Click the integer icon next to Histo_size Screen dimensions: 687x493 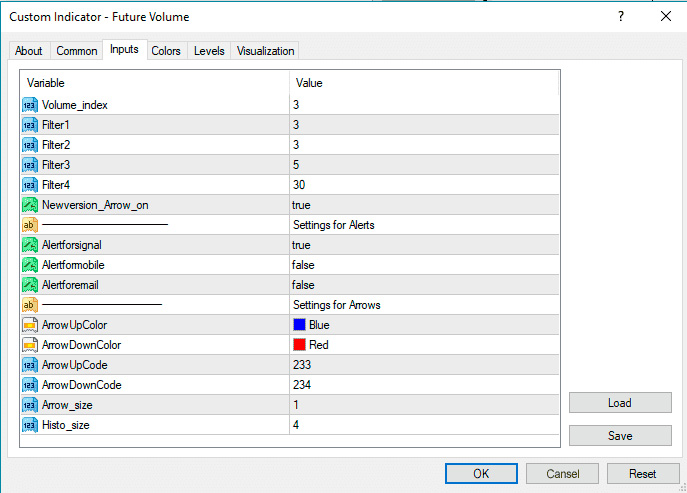pos(29,425)
